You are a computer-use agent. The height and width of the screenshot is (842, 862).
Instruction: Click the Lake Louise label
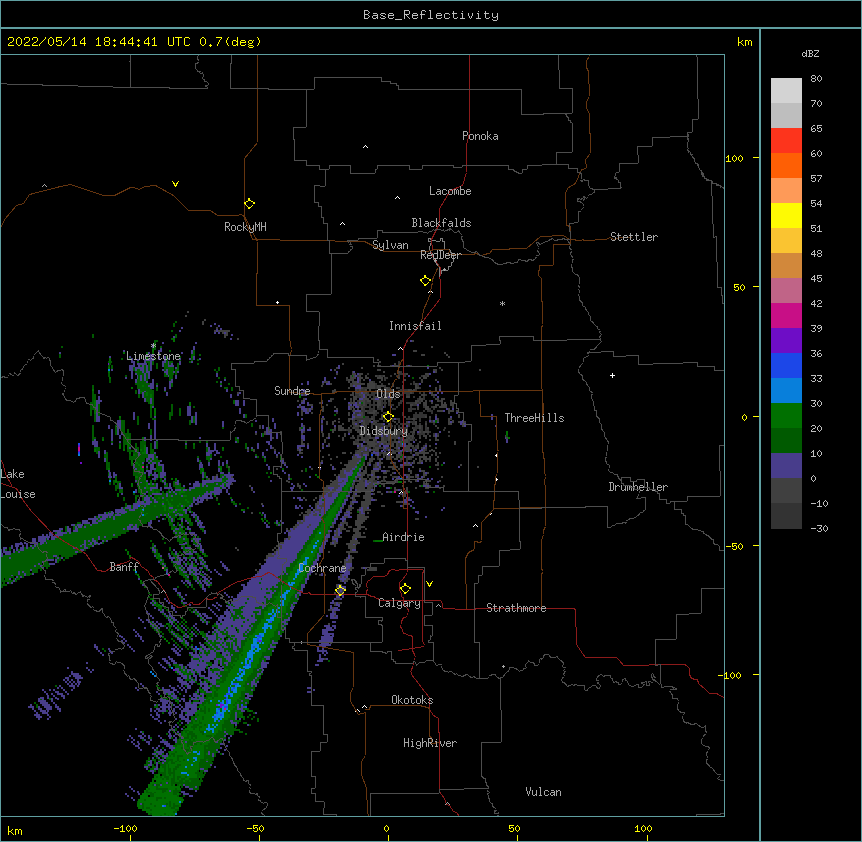click(x=18, y=484)
